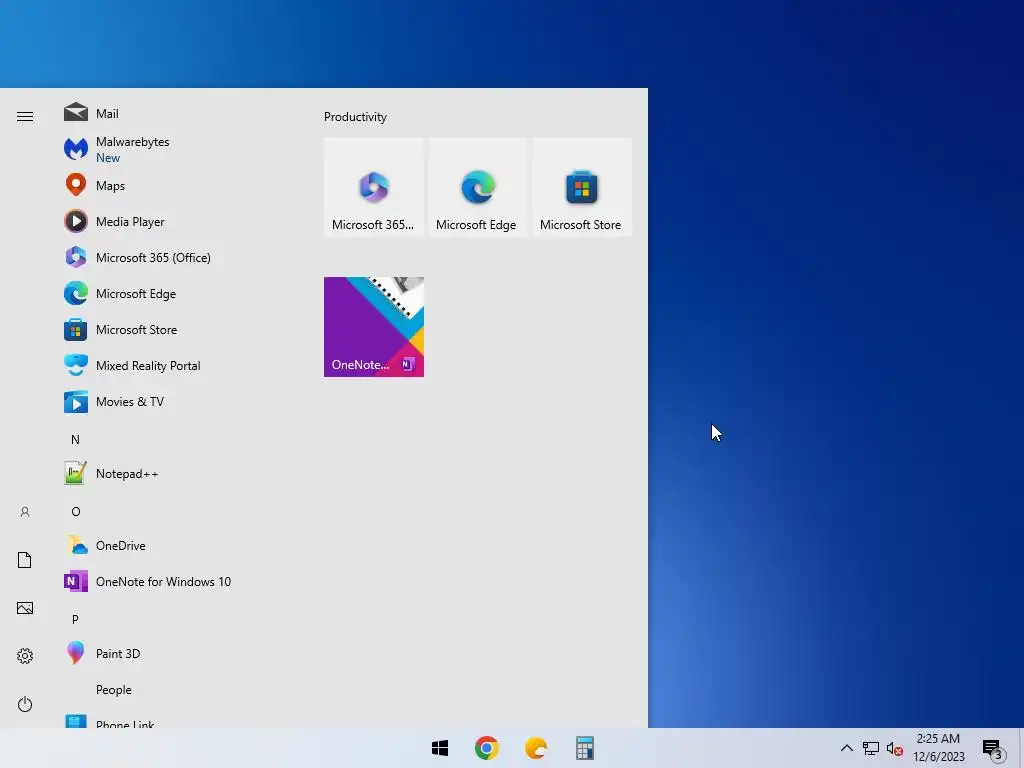This screenshot has width=1024, height=768.
Task: Click the muted volume tray icon
Action: point(895,748)
